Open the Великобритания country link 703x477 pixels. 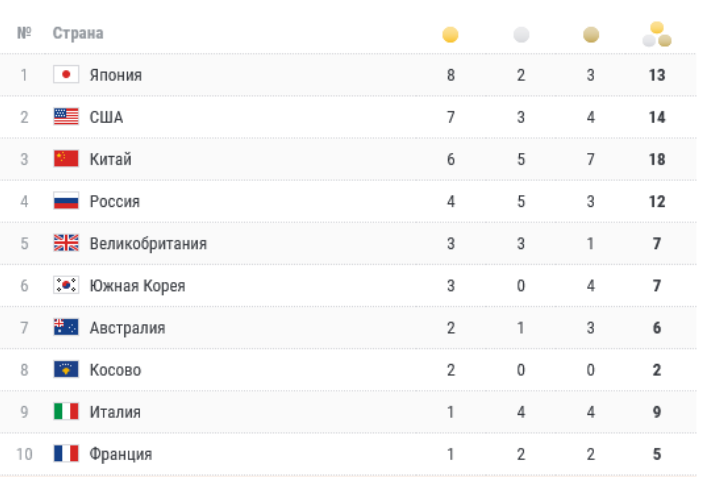(x=148, y=243)
